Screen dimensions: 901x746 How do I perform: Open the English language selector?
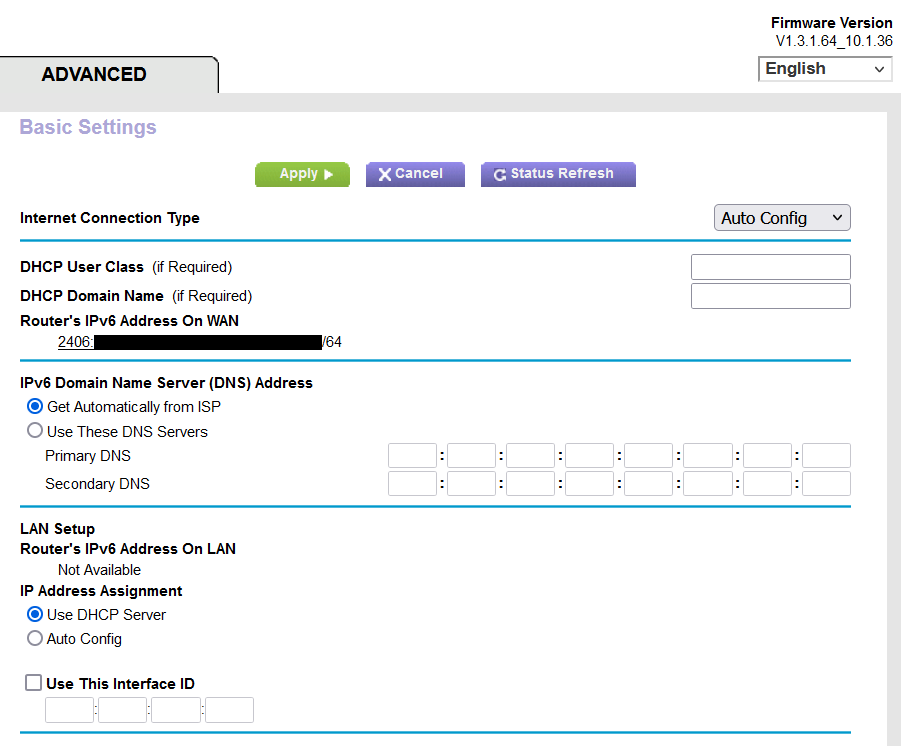pos(824,68)
